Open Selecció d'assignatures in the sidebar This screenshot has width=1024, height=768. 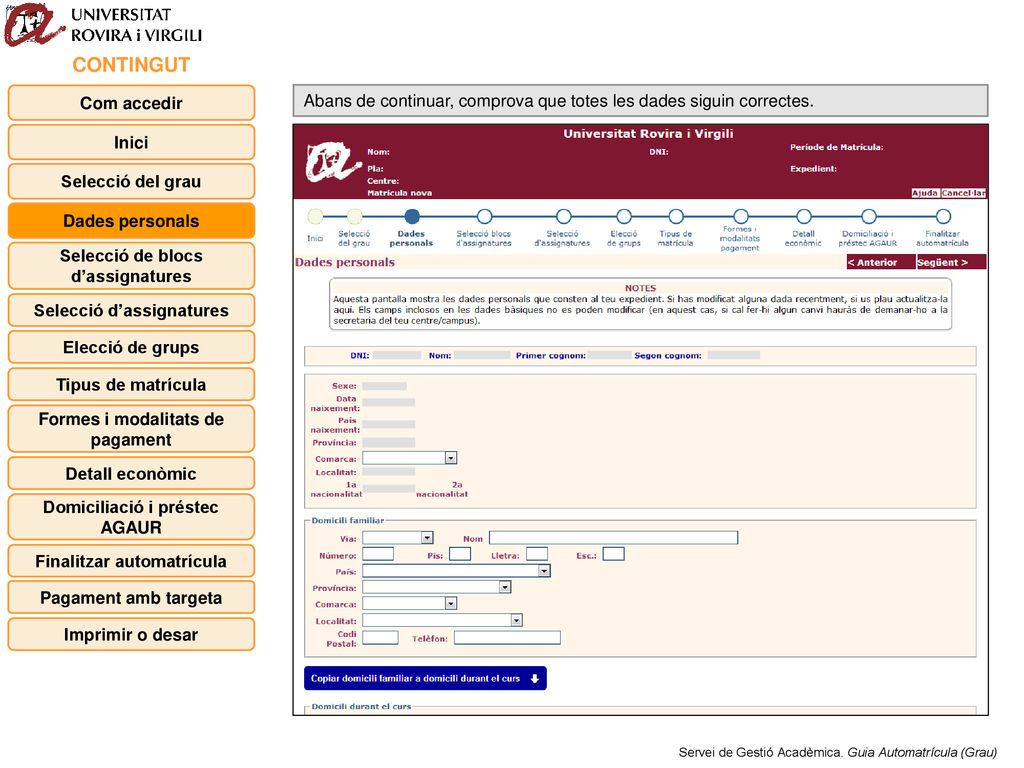pos(131,310)
